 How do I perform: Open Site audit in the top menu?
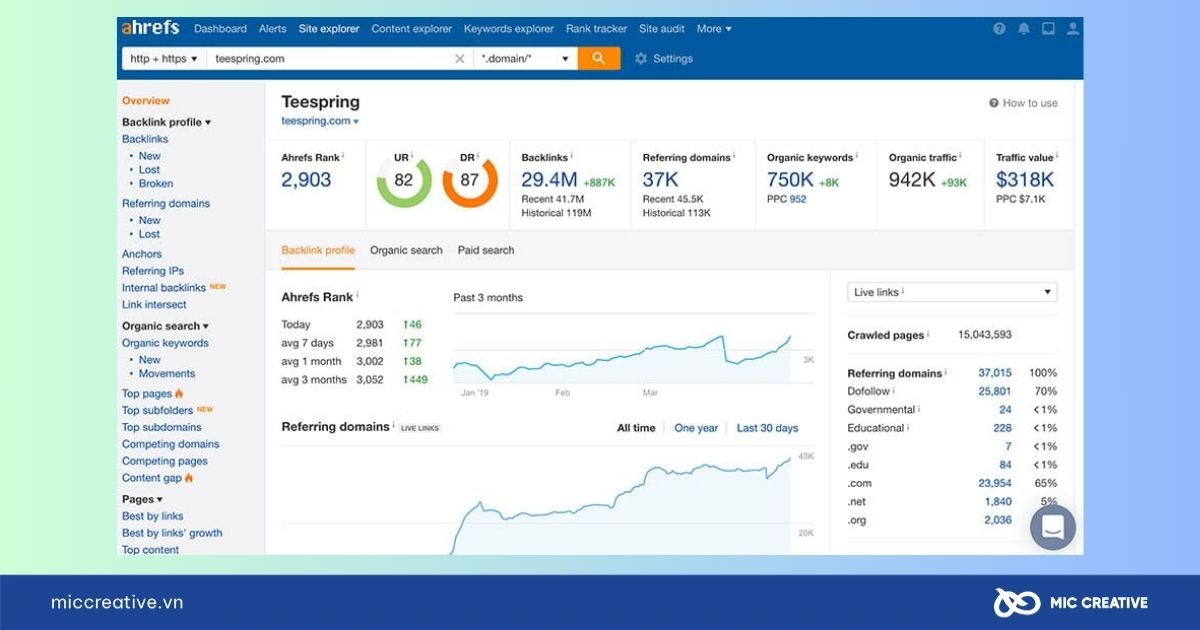[662, 29]
